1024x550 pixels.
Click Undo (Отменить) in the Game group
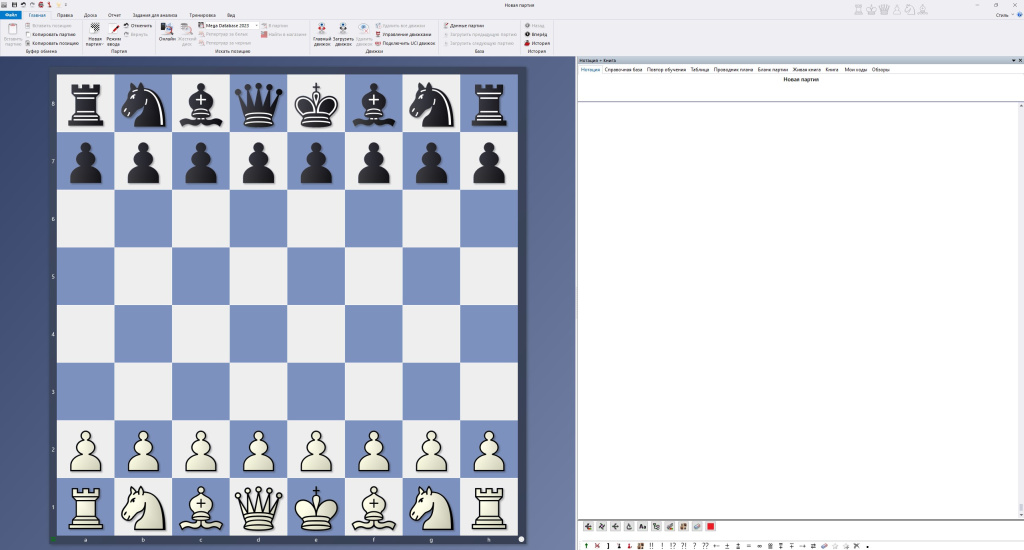point(137,25)
